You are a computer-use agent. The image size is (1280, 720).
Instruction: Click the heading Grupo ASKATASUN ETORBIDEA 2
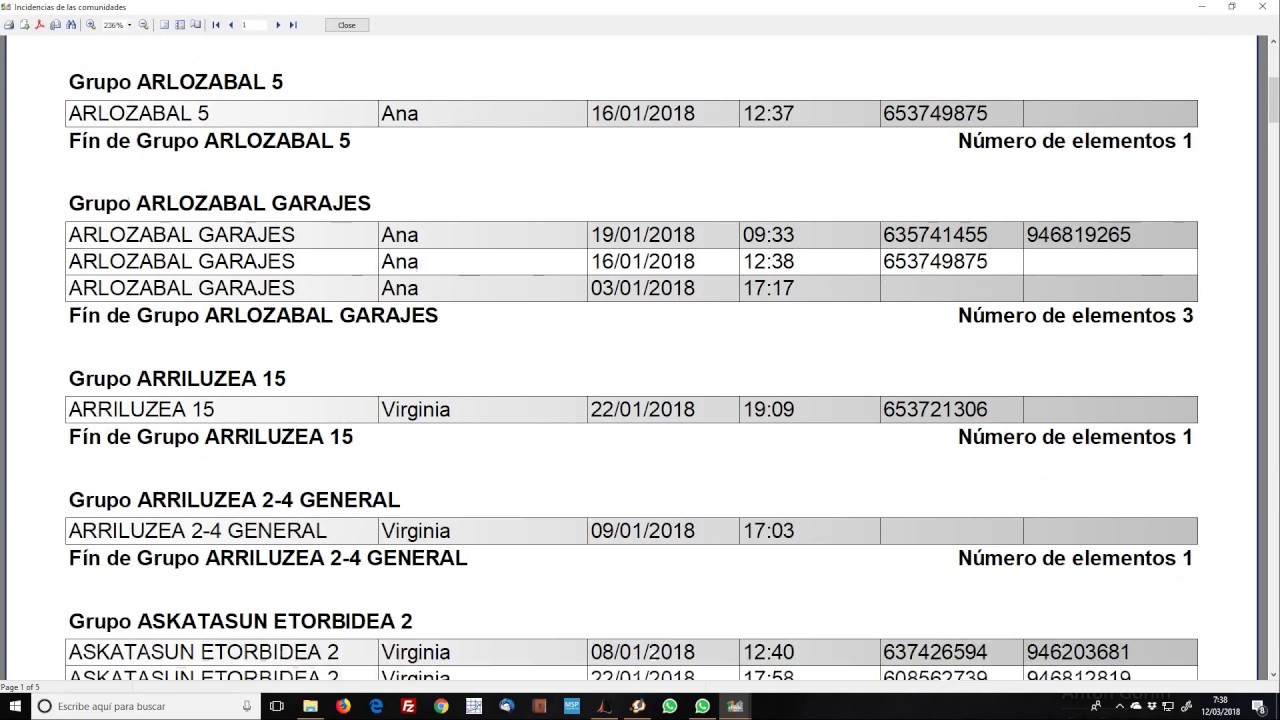pos(241,621)
